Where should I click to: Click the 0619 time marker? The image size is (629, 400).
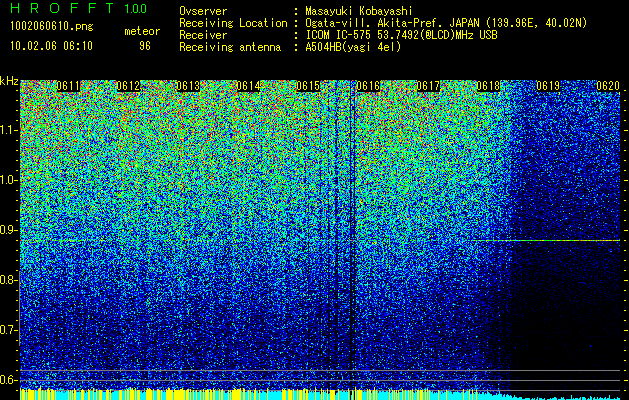(548, 86)
